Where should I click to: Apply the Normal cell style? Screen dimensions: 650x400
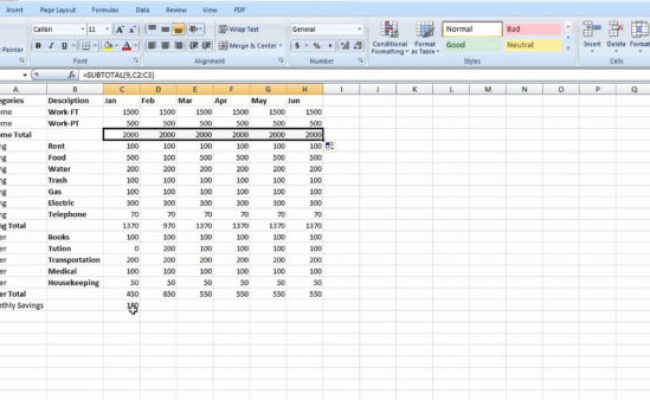[472, 29]
